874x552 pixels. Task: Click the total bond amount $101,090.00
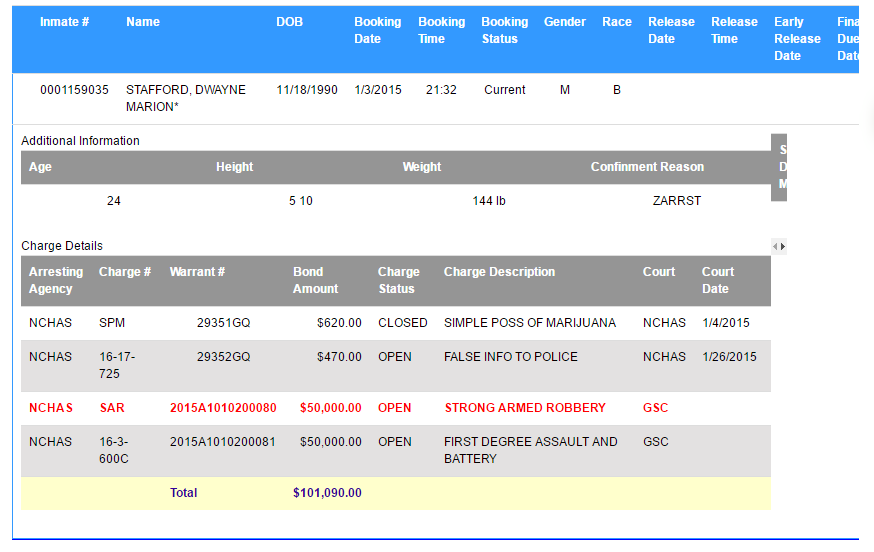tap(327, 493)
